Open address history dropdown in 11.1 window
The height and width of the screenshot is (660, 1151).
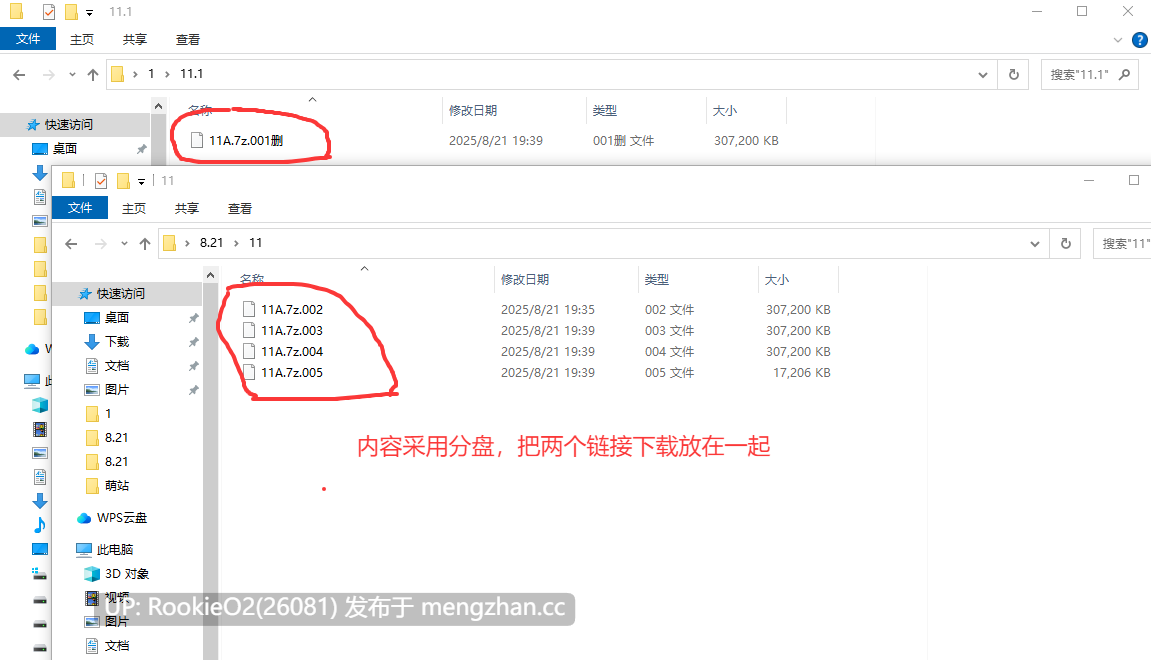[983, 74]
